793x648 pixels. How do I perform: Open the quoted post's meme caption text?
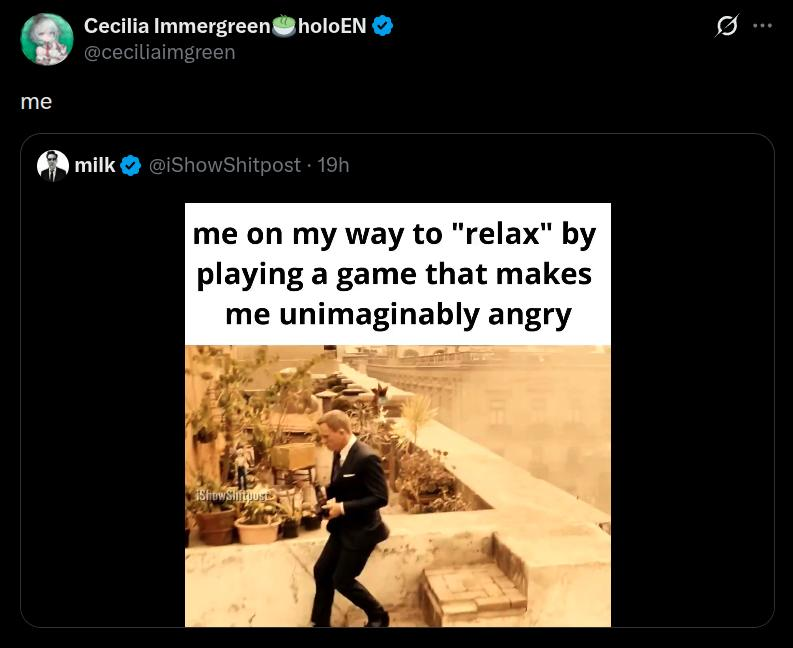point(397,274)
